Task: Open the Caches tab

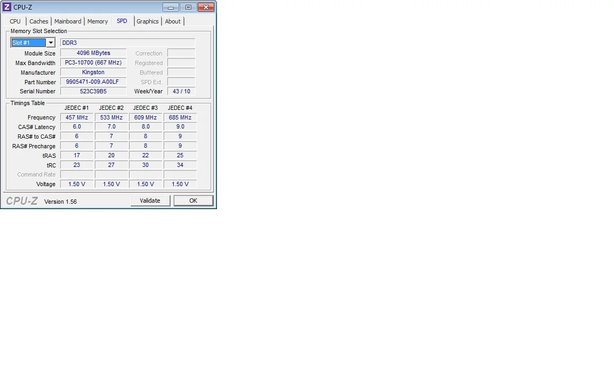Action: point(39,22)
